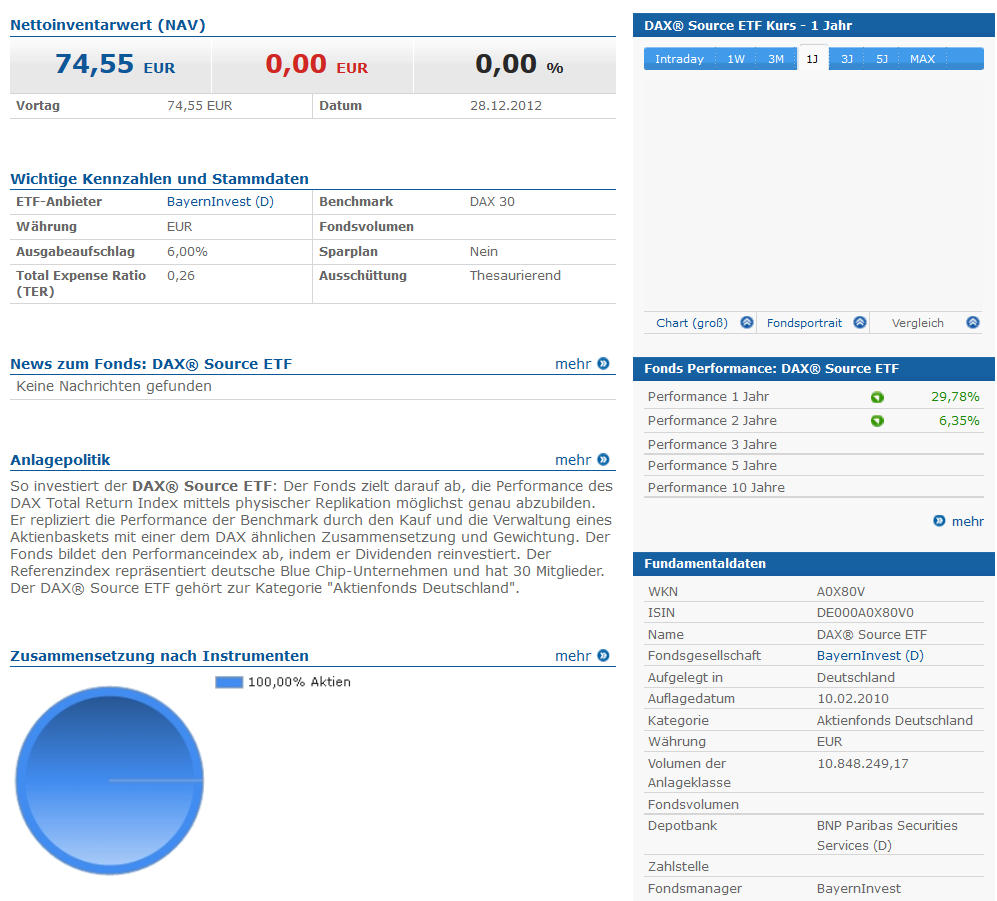Click the Performance 10 Jahre row

coord(814,487)
